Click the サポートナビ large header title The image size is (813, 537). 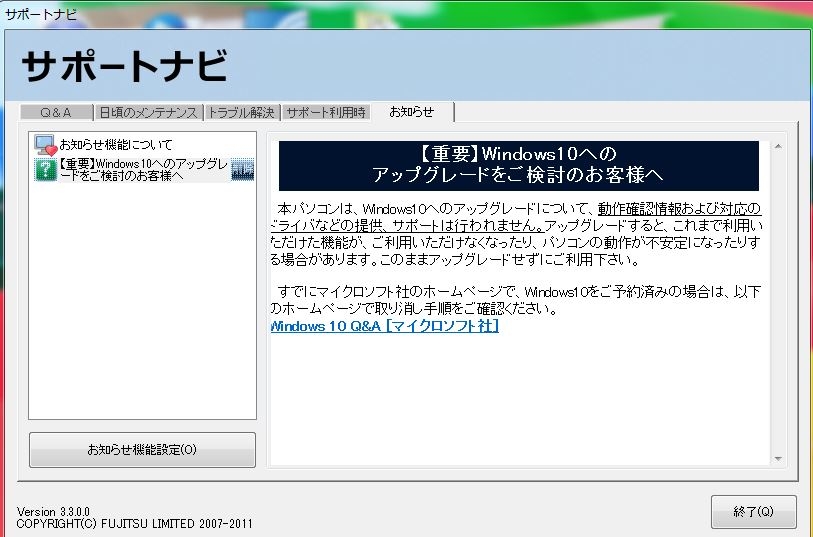(124, 66)
